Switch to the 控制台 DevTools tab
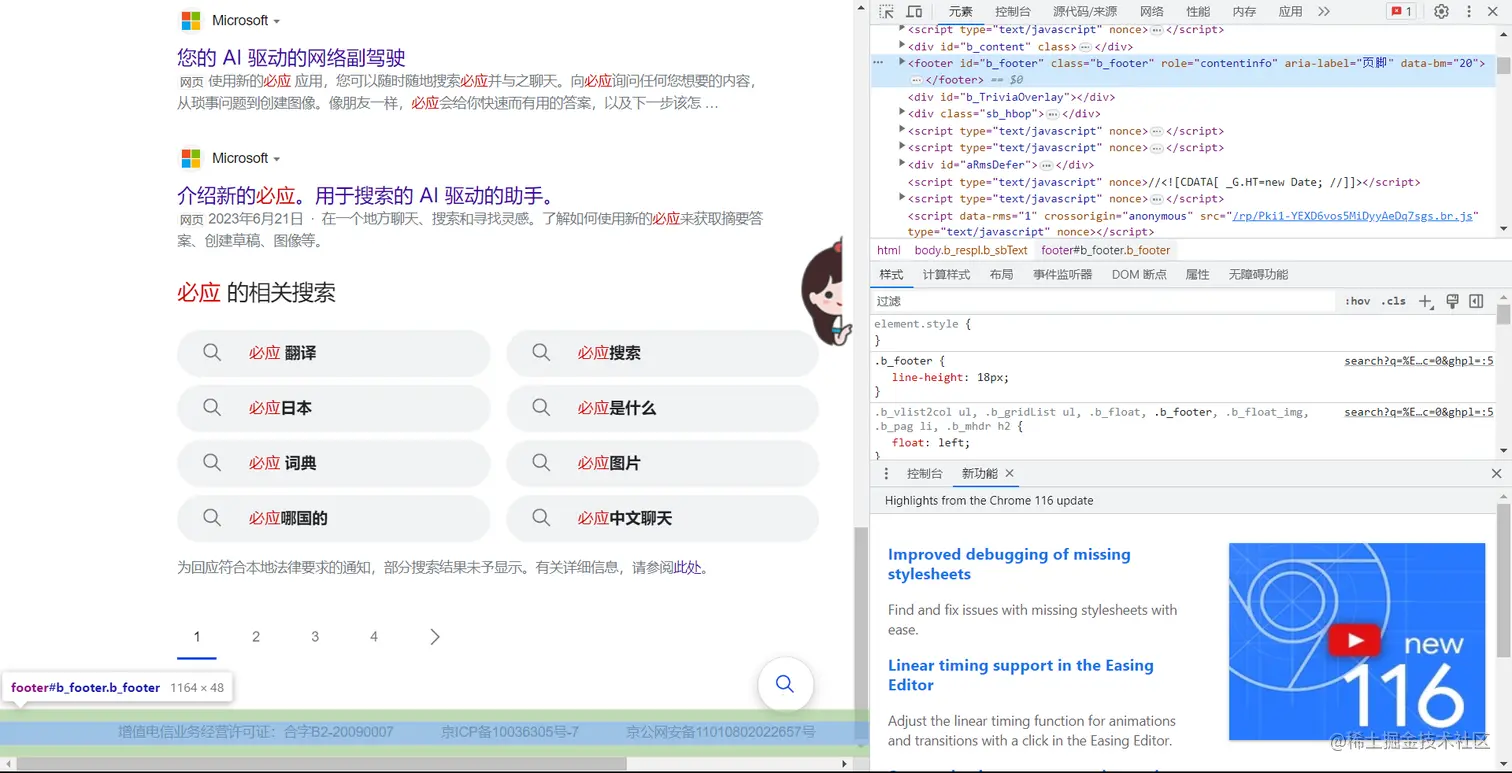The width and height of the screenshot is (1512, 773). point(1012,12)
